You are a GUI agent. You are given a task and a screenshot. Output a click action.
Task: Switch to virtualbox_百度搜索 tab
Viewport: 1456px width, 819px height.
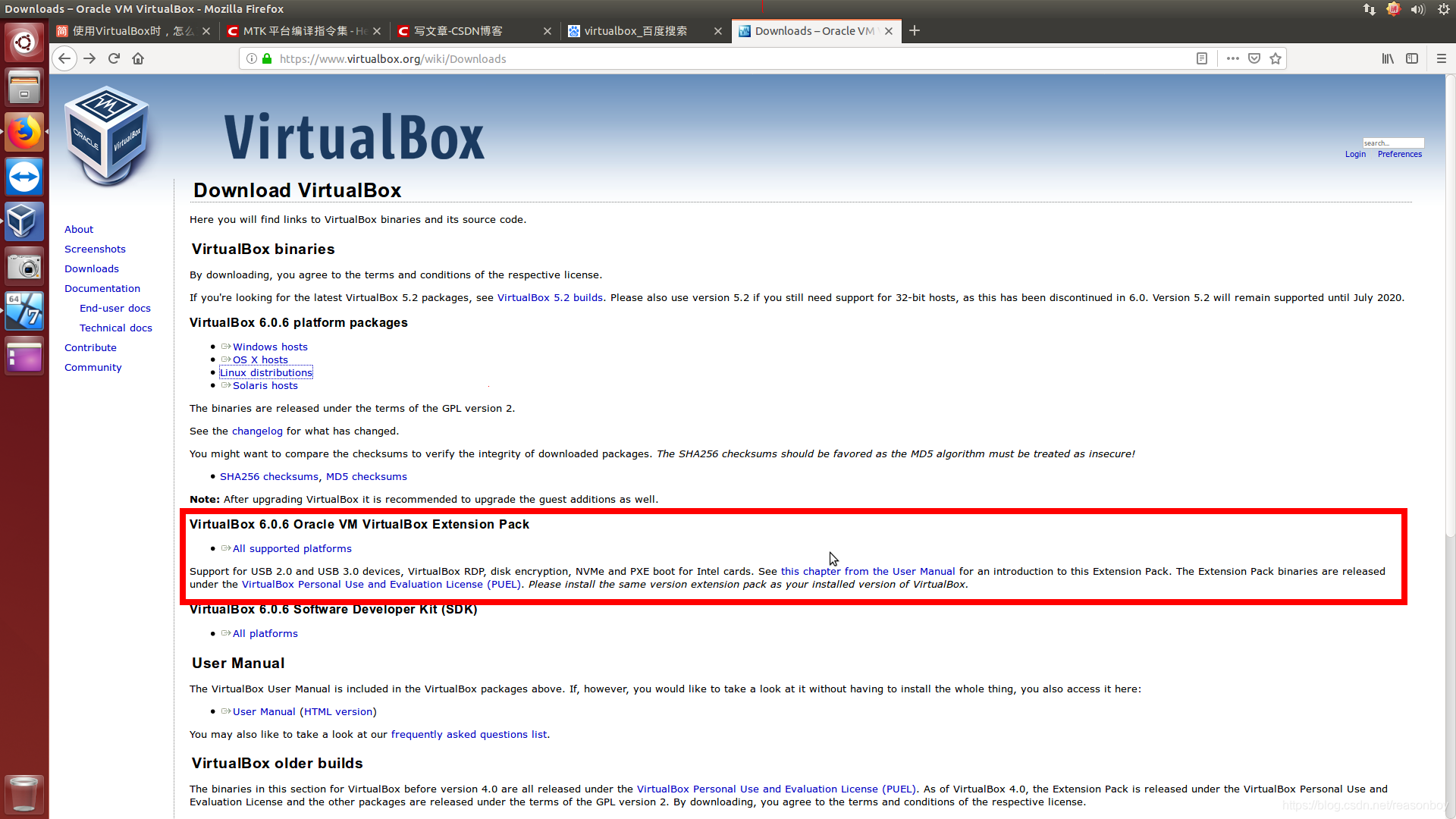point(635,31)
